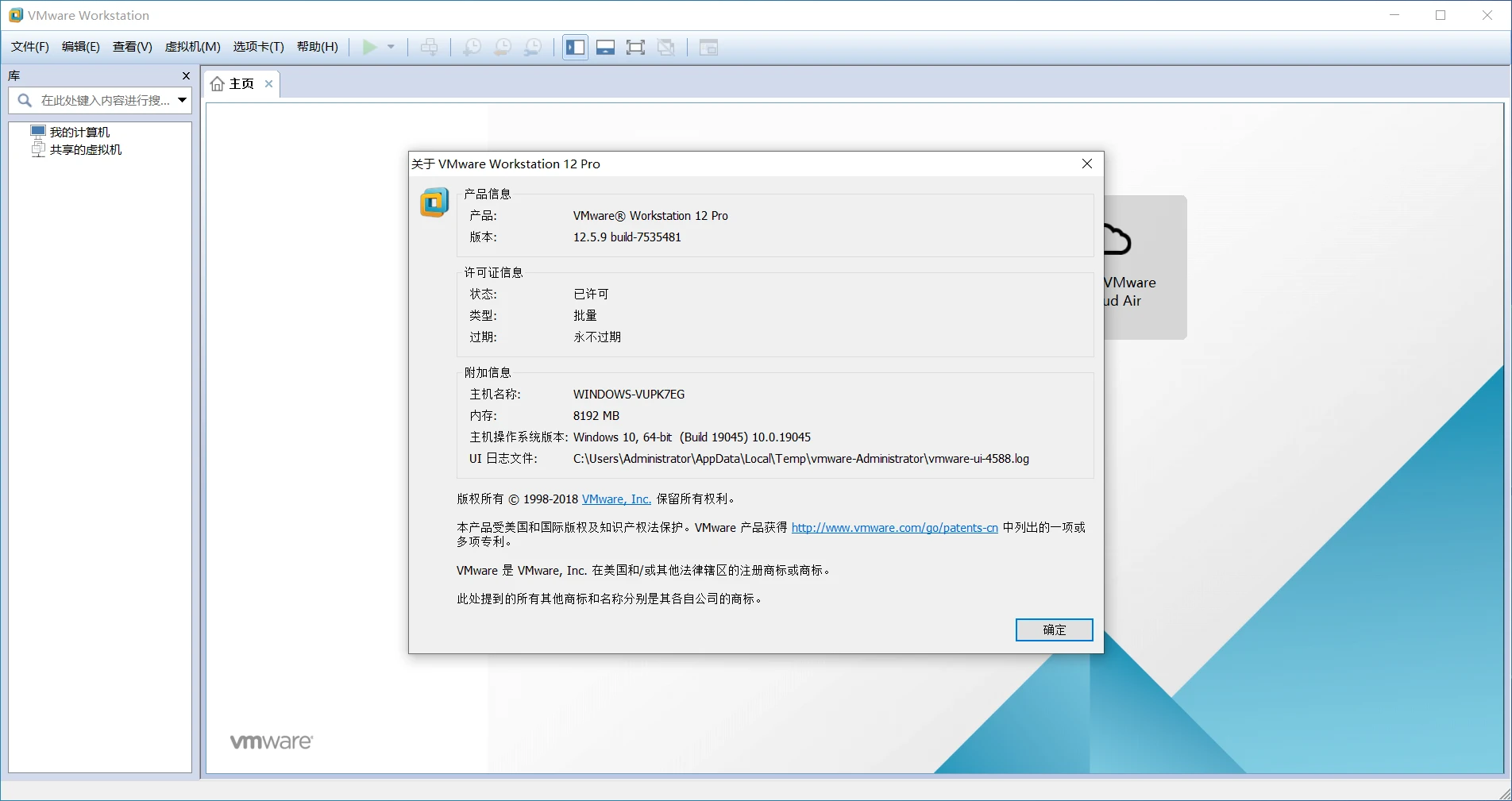The image size is (1512, 801).
Task: Click the Unity mode toolbar icon
Action: pos(666,48)
